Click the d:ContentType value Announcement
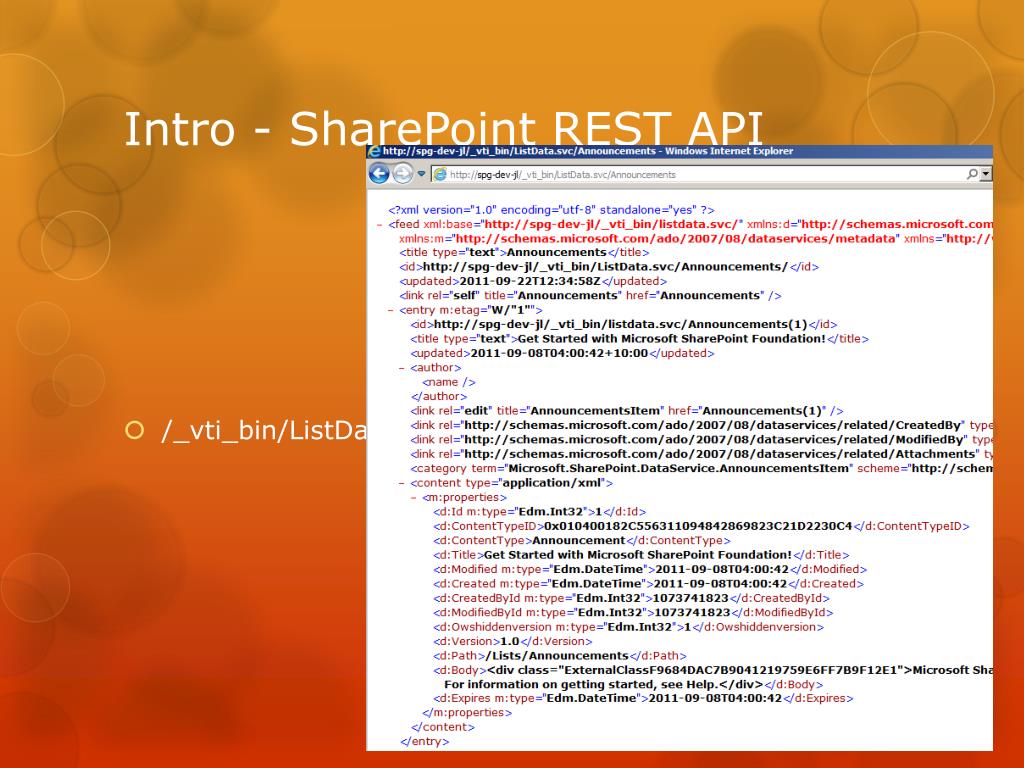This screenshot has height=768, width=1024. pos(579,541)
